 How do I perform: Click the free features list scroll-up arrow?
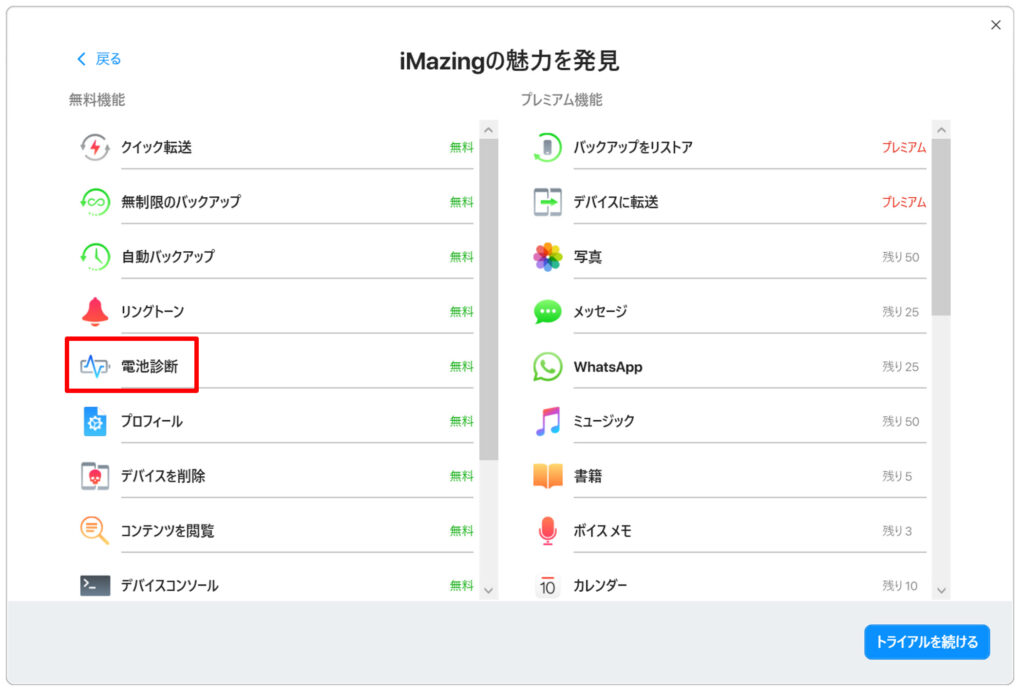pos(488,130)
